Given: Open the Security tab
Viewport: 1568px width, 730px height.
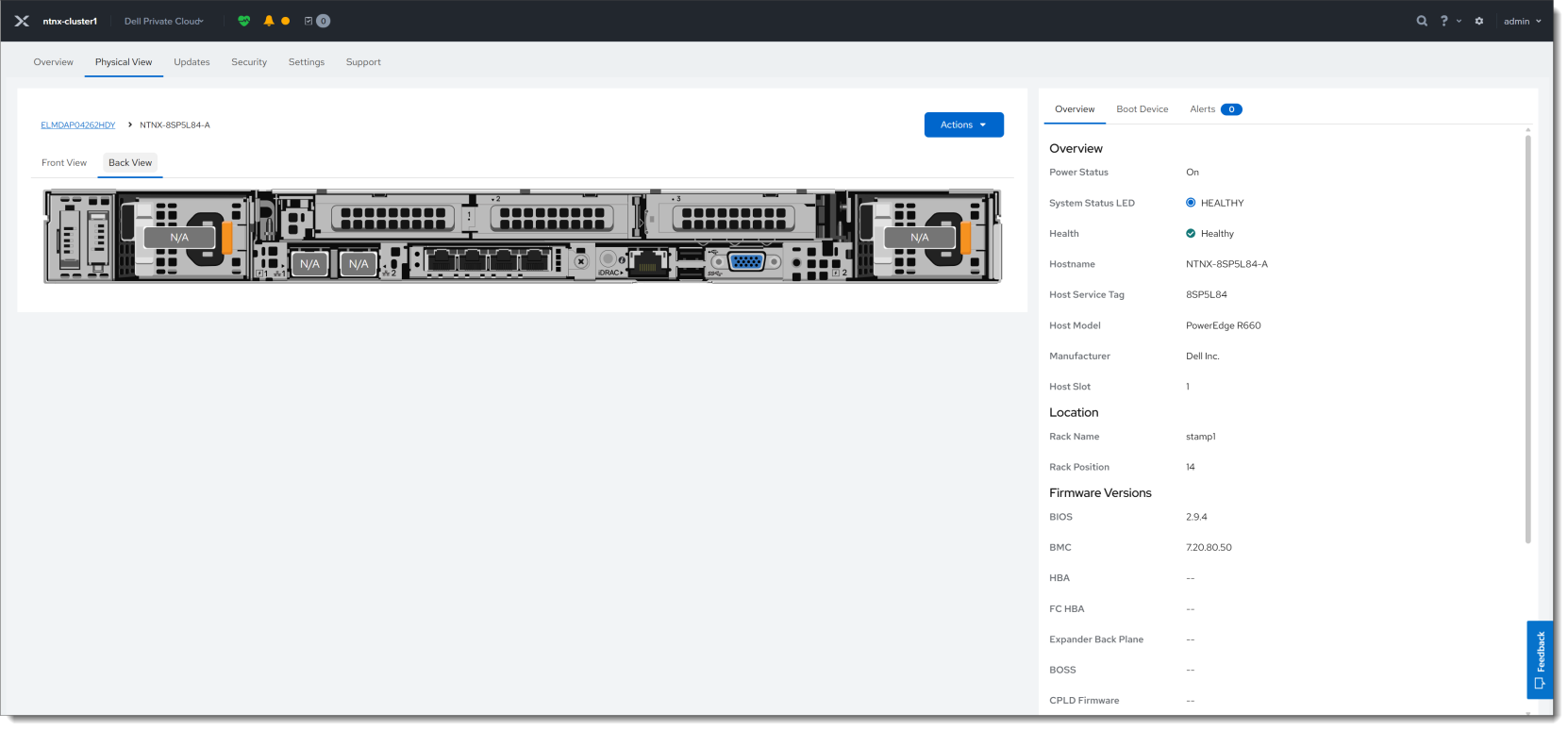Looking at the screenshot, I should (x=249, y=62).
